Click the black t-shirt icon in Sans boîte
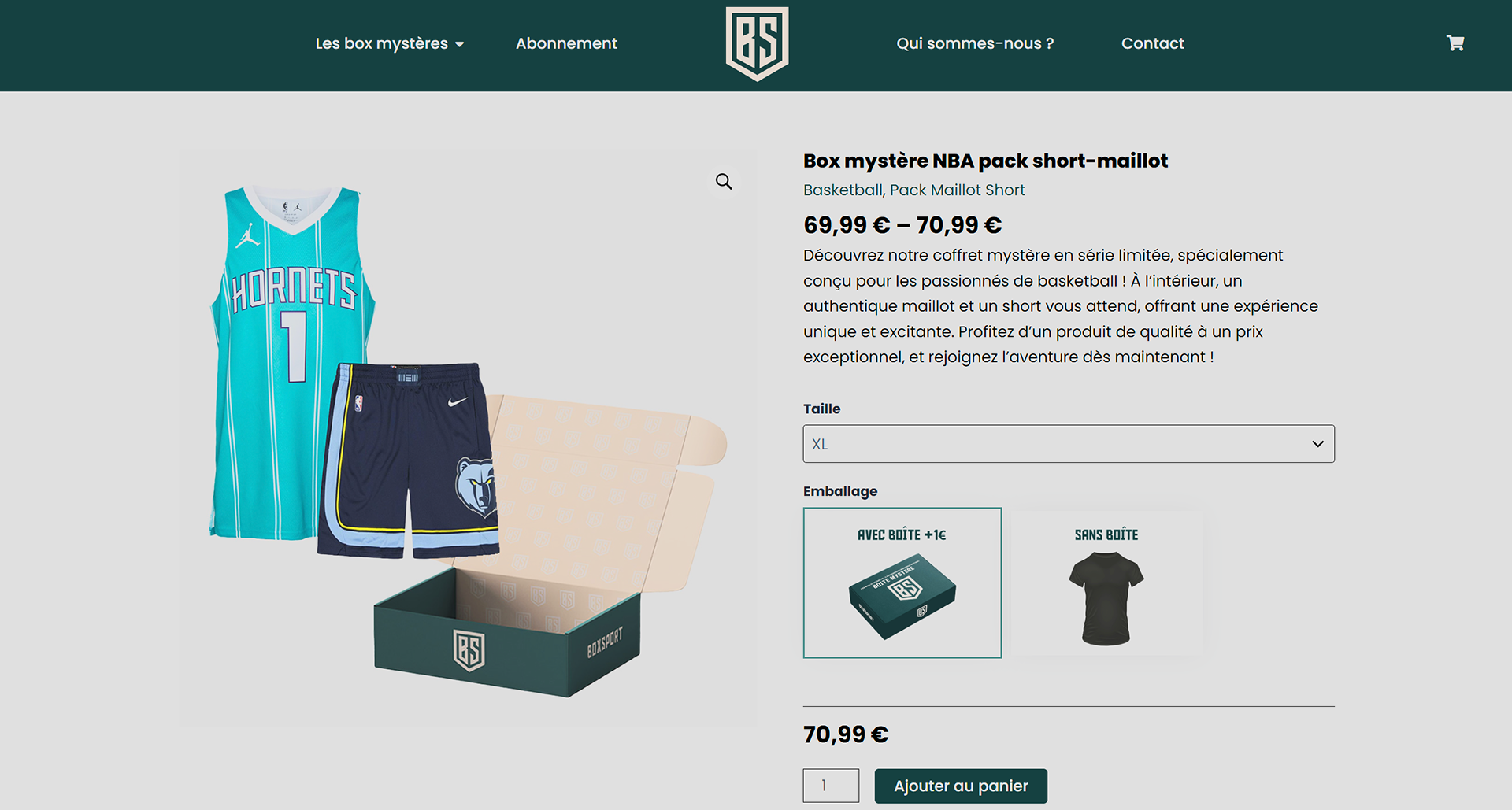This screenshot has width=1512, height=810. [1106, 598]
